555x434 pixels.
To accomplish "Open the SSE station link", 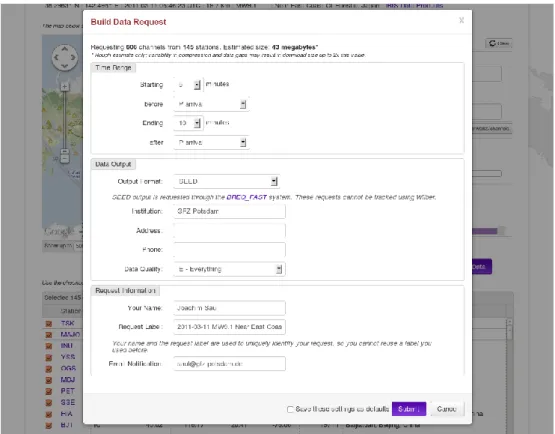I will tap(68, 402).
